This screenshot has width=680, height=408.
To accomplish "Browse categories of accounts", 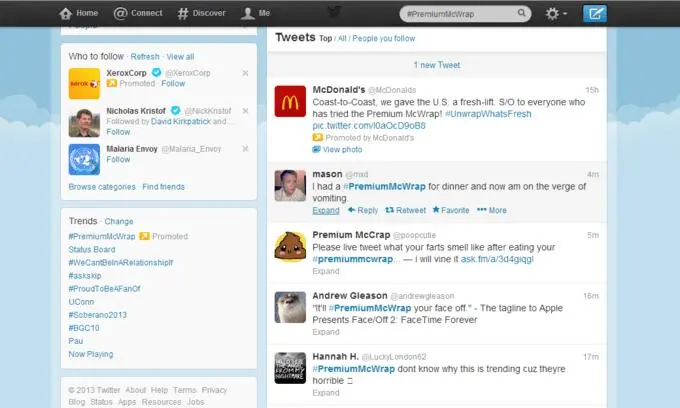I will [x=102, y=187].
